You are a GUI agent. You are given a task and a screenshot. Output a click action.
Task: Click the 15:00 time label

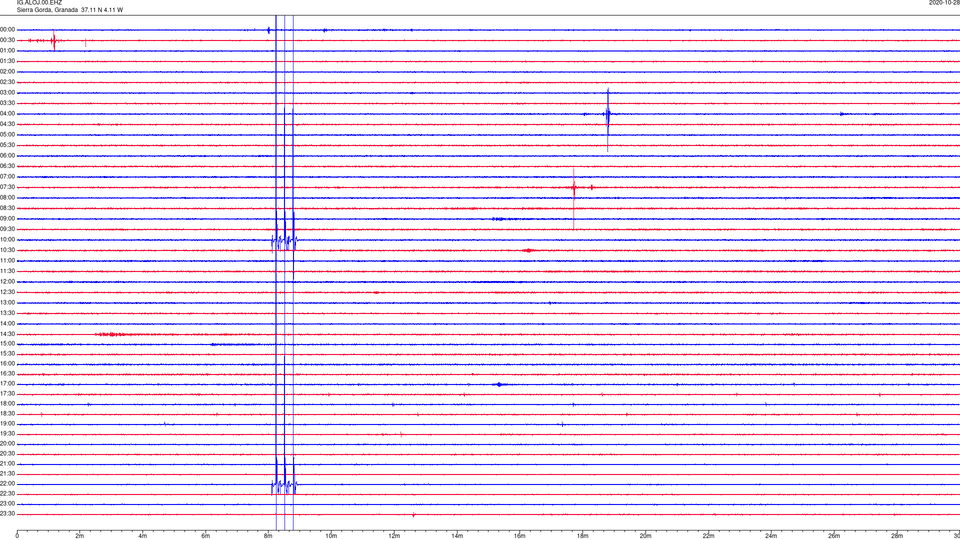coord(8,344)
